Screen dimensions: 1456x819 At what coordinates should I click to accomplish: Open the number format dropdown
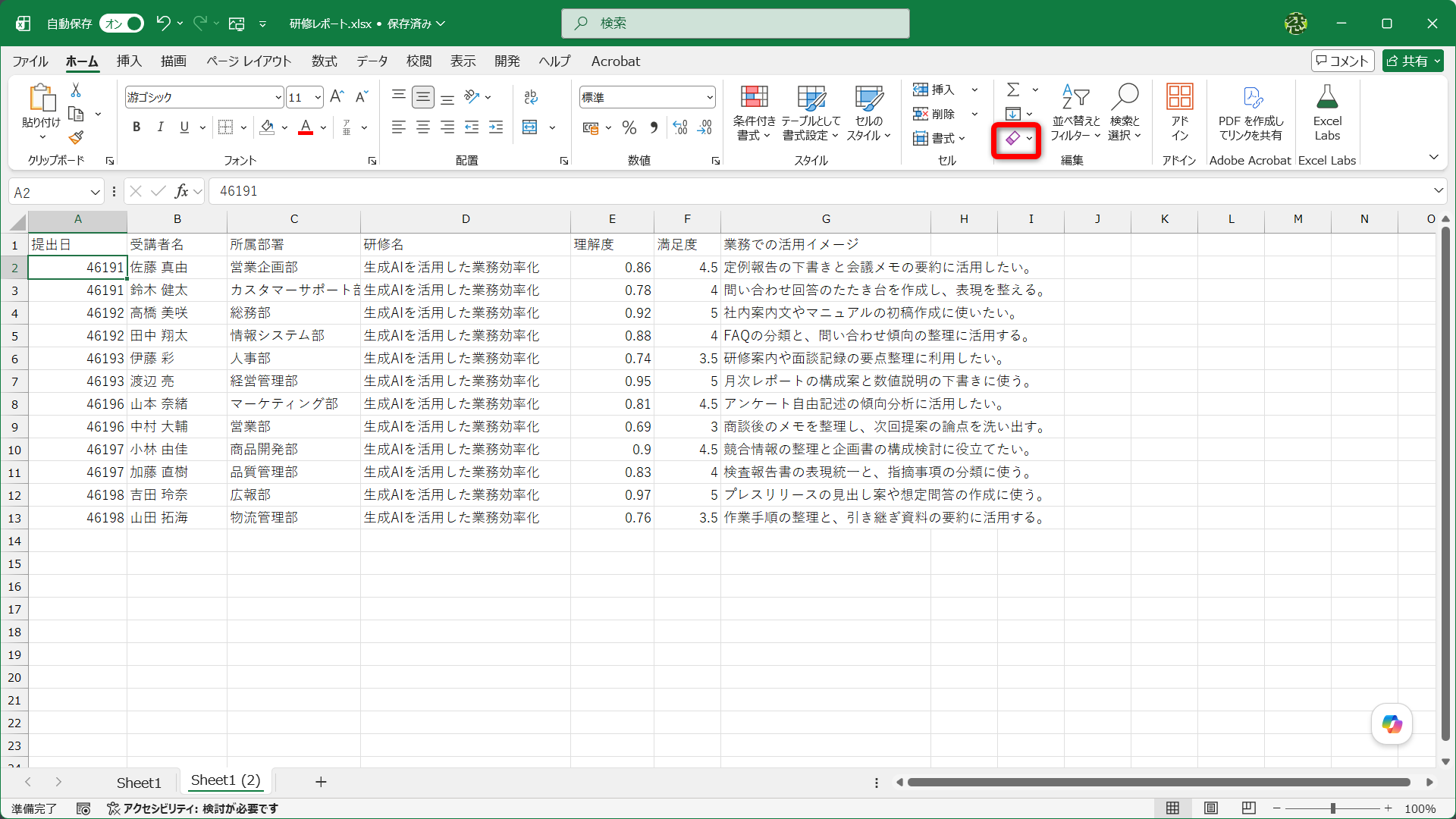710,97
